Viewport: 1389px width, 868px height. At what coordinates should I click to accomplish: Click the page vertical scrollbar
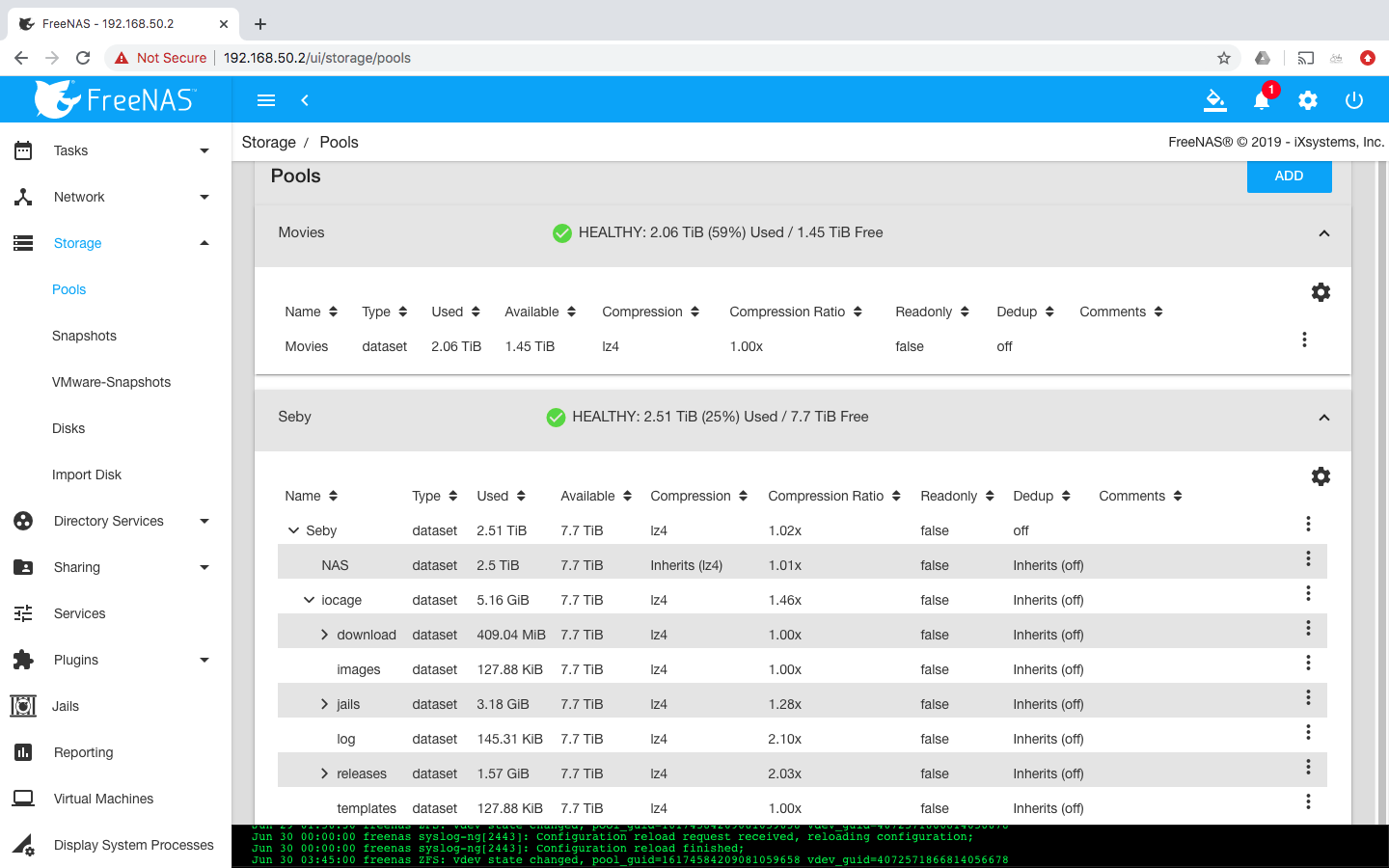[x=1382, y=492]
